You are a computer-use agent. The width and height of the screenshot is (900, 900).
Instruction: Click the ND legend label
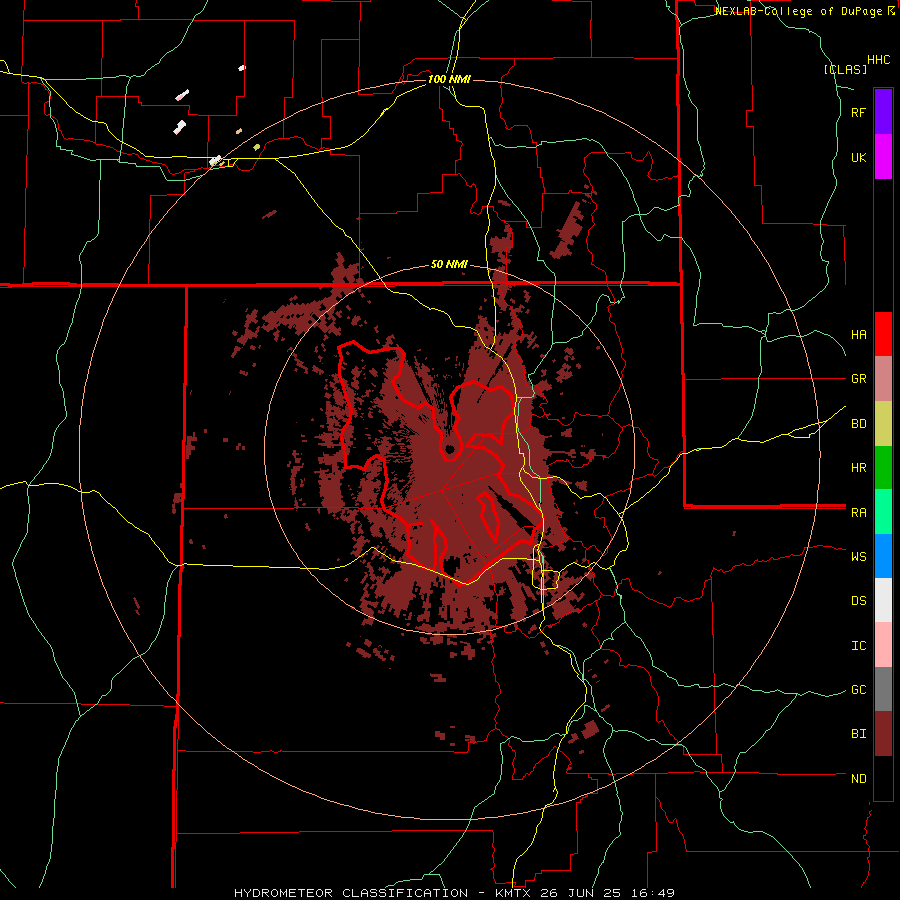[x=858, y=778]
